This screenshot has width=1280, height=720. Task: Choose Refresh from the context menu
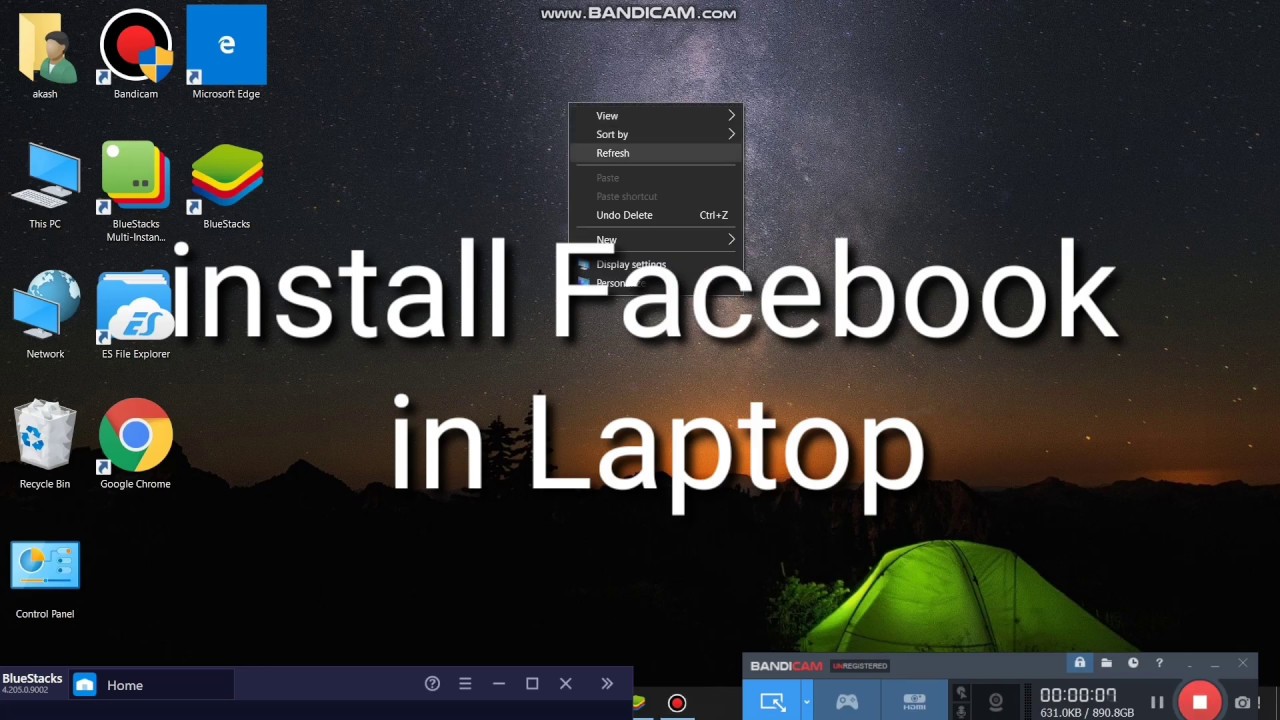click(655, 153)
